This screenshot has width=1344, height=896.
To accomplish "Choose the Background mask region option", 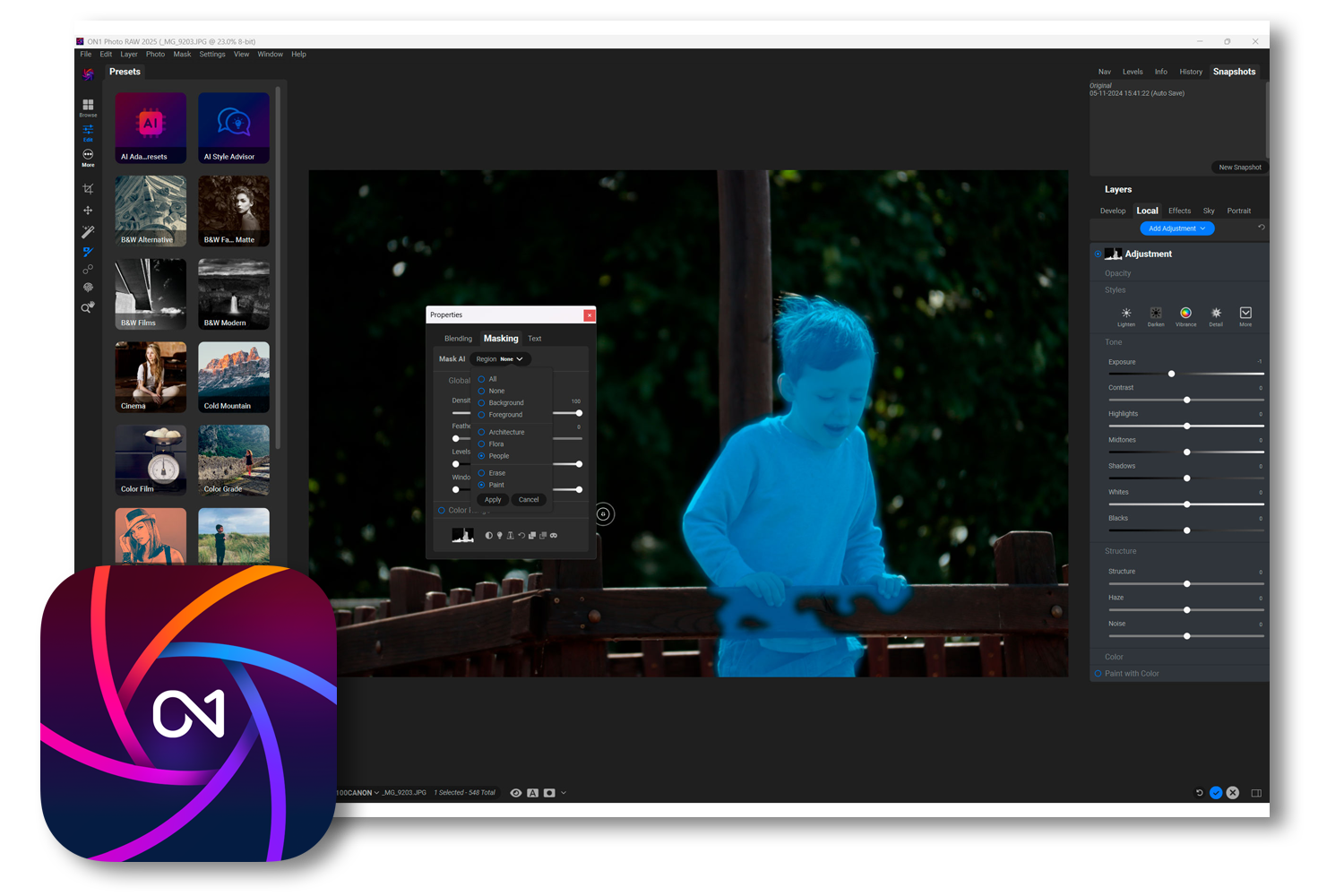I will coord(481,403).
